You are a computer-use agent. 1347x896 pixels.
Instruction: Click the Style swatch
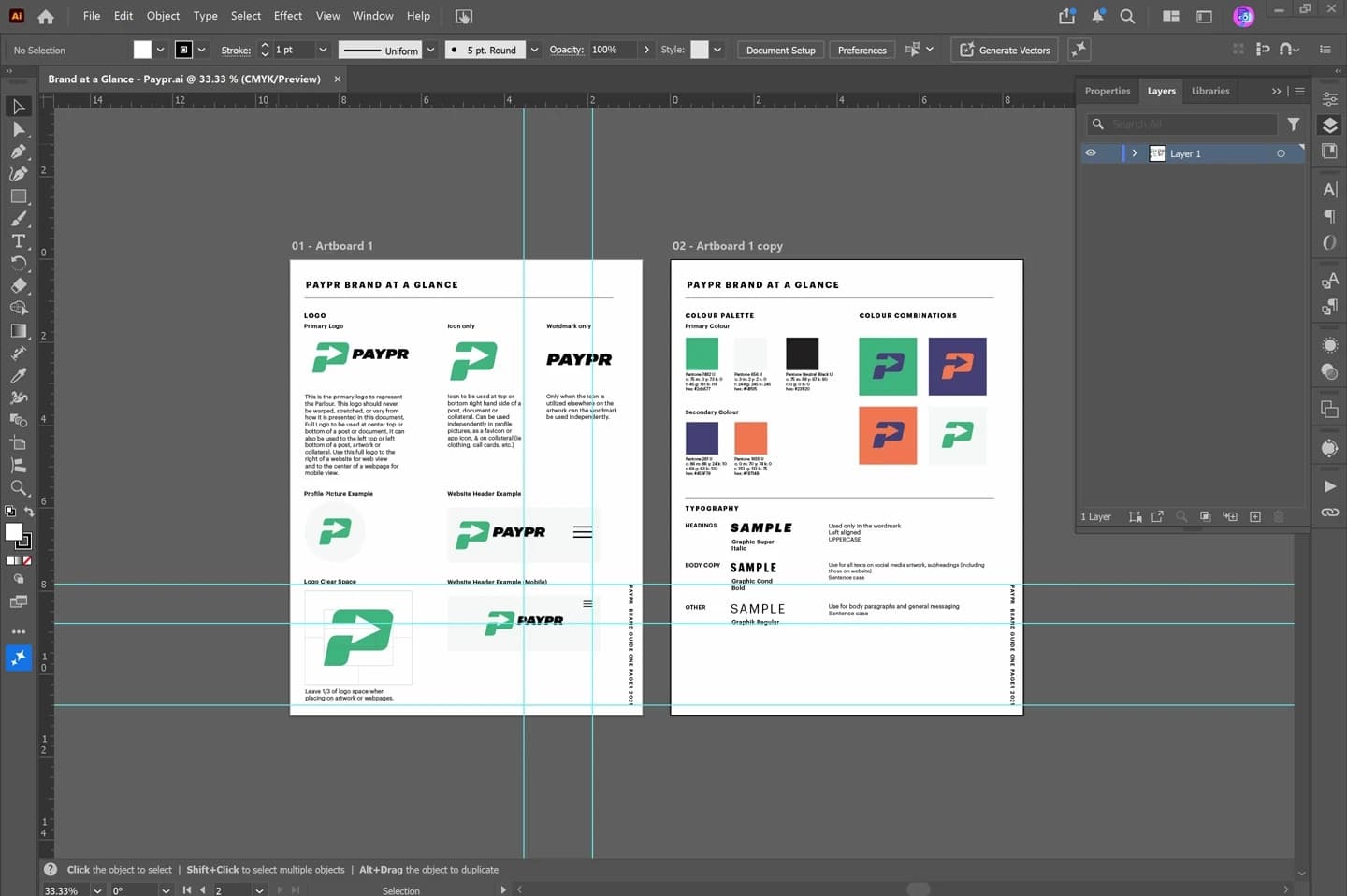(700, 50)
